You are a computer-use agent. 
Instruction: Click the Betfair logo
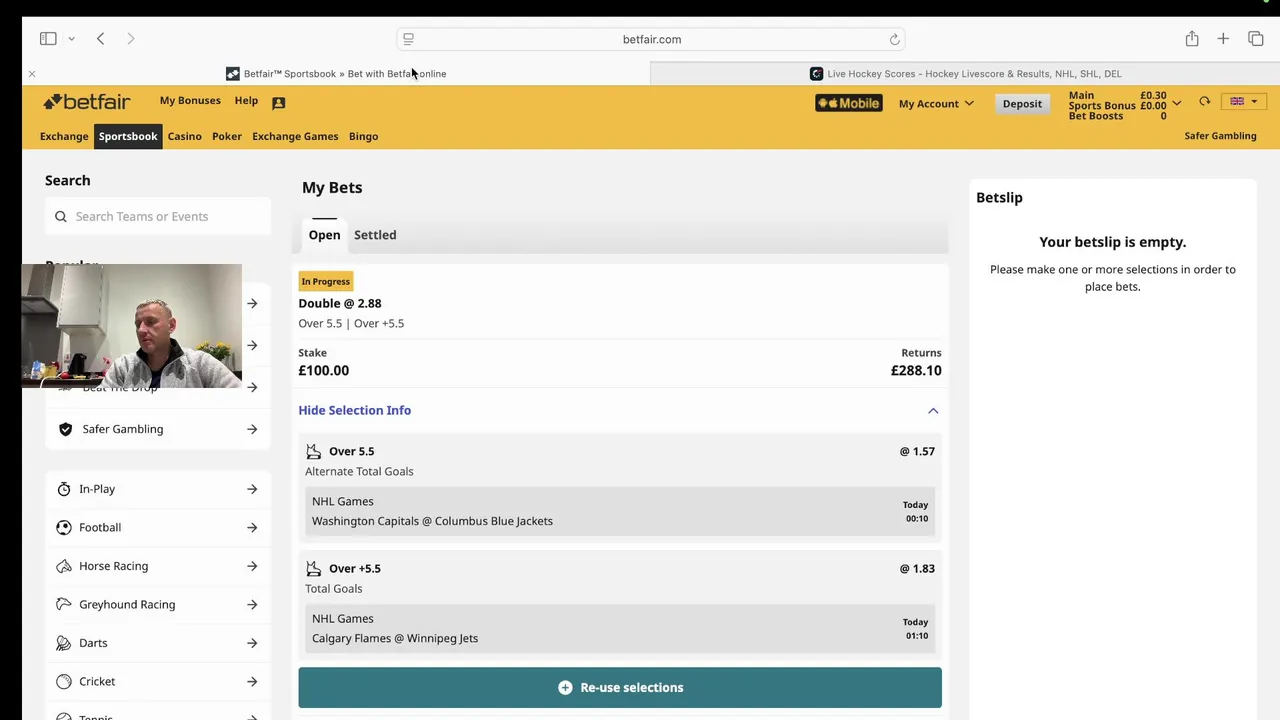(x=87, y=102)
